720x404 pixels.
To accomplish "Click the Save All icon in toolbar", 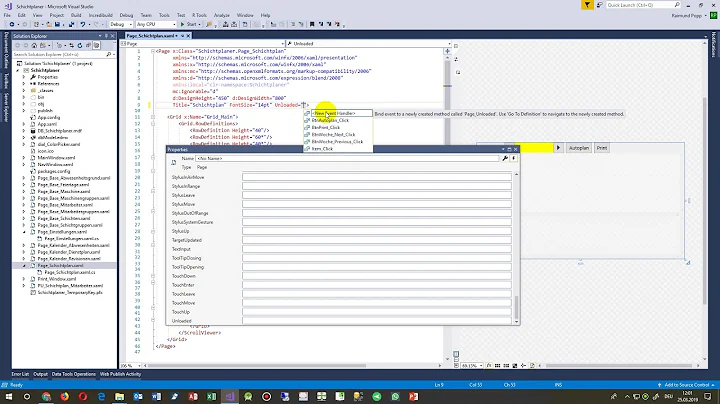I will [71, 24].
